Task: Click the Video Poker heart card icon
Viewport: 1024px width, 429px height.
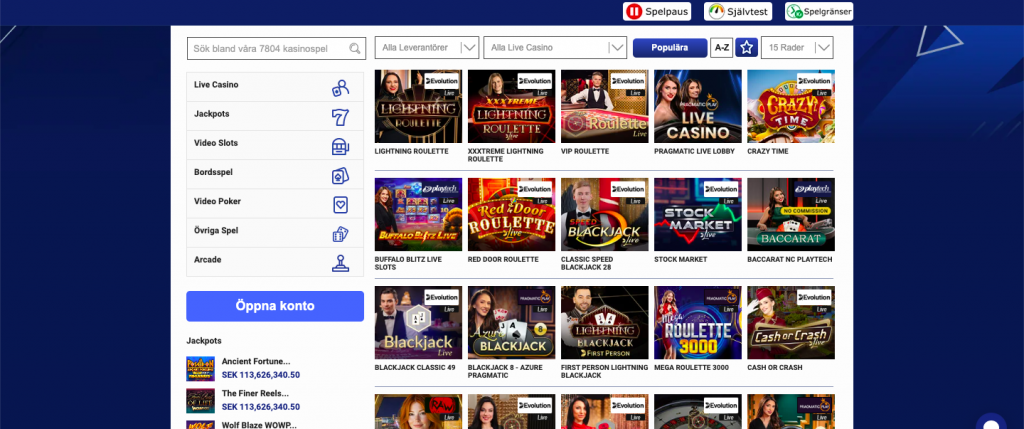Action: pyautogui.click(x=340, y=205)
